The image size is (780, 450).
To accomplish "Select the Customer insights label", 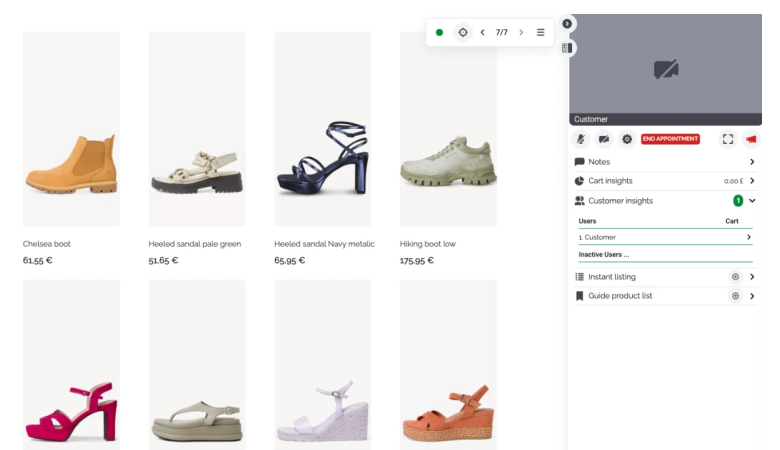I will [x=620, y=201].
